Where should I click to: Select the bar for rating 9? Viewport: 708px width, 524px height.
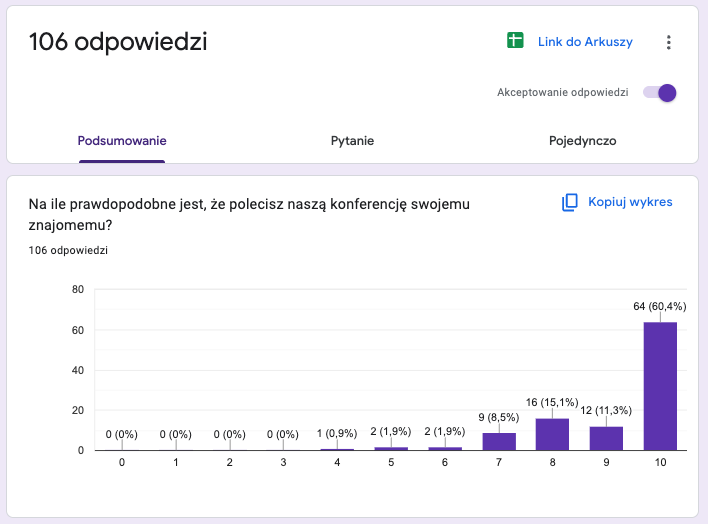click(x=606, y=438)
